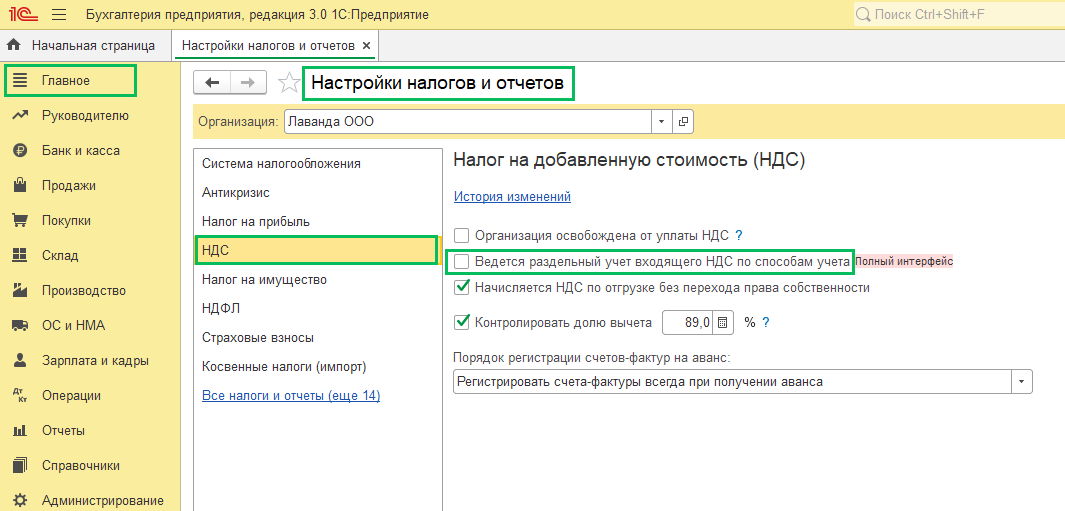Open Все налоги и отчеты (еще 14) link
1065x511 pixels.
[291, 395]
